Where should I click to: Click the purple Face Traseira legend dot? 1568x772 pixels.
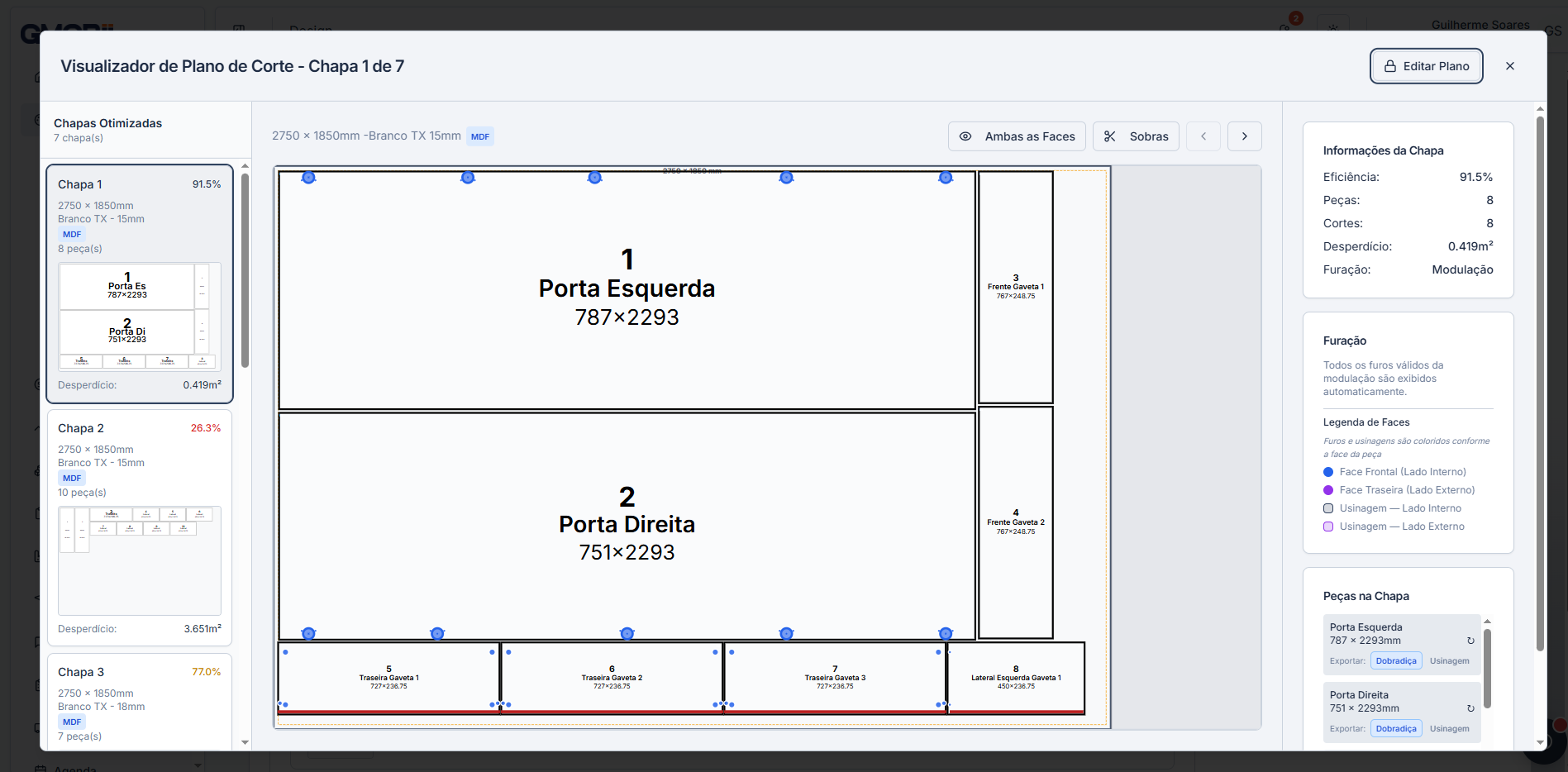1328,490
